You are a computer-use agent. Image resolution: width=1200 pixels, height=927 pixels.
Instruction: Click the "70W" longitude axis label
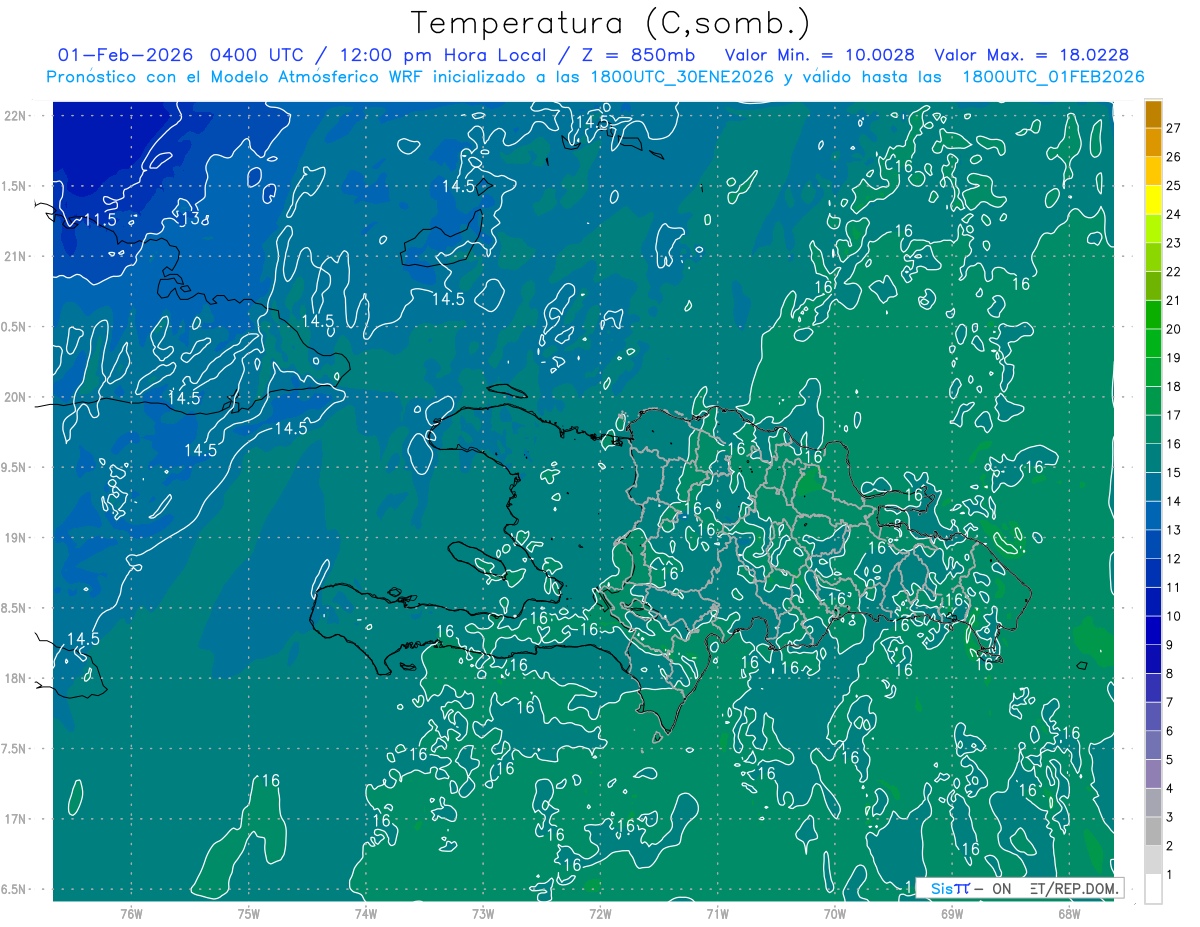835,913
